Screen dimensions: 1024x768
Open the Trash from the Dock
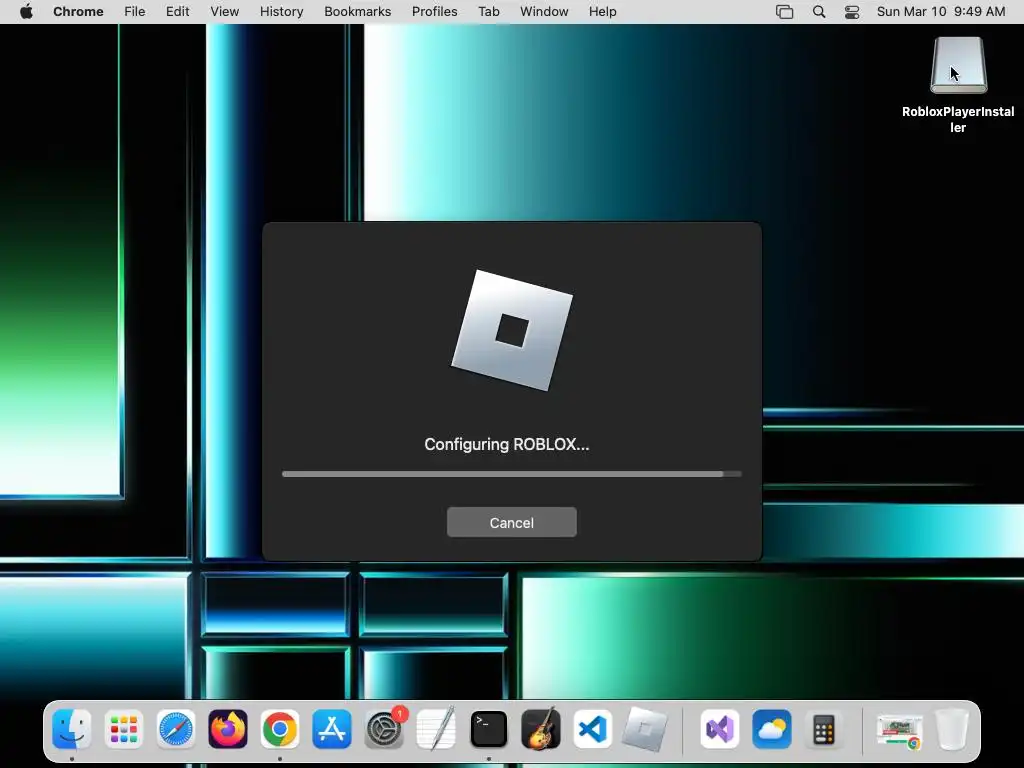click(x=952, y=729)
